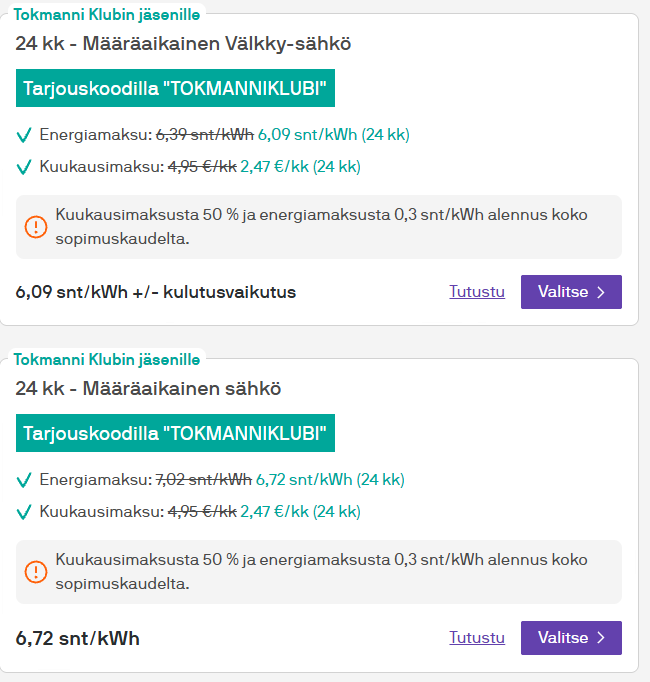The image size is (650, 682).
Task: Click Energiamaksu checkmark in Välkky-sähkö card
Action: click(25, 135)
